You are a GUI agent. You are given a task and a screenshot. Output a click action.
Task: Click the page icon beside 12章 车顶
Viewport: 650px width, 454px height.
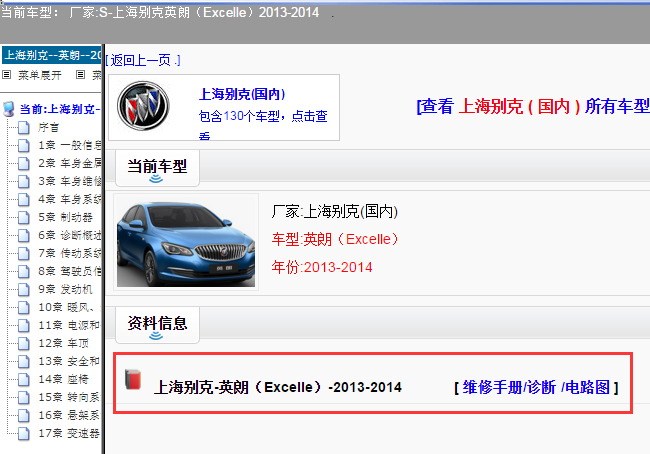[24, 343]
